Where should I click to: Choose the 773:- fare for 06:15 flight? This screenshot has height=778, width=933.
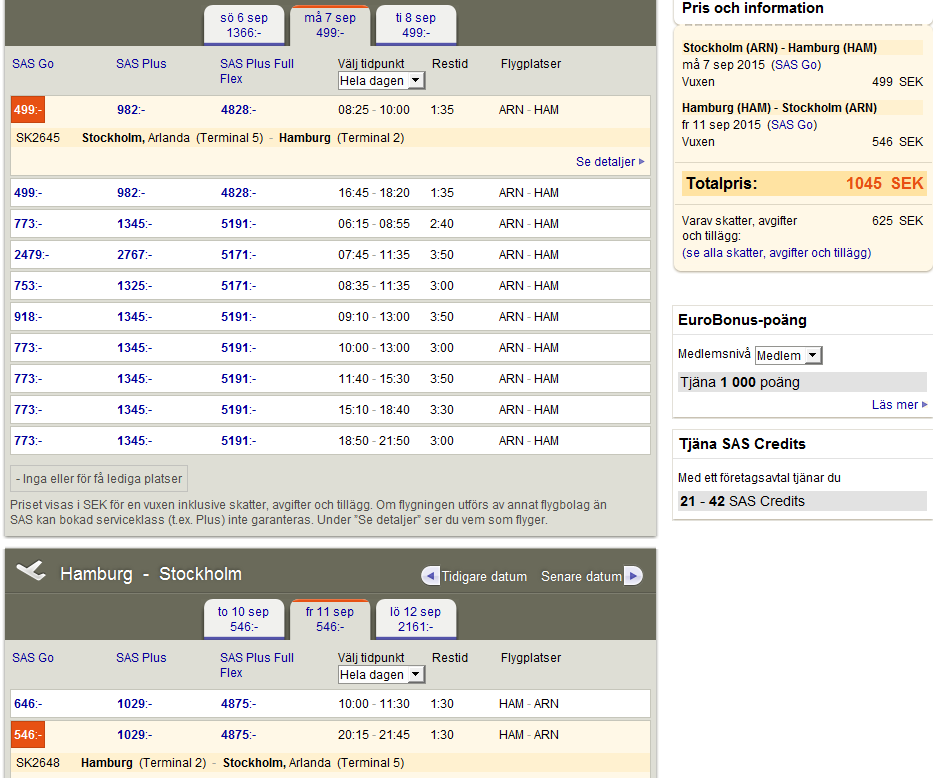point(28,224)
